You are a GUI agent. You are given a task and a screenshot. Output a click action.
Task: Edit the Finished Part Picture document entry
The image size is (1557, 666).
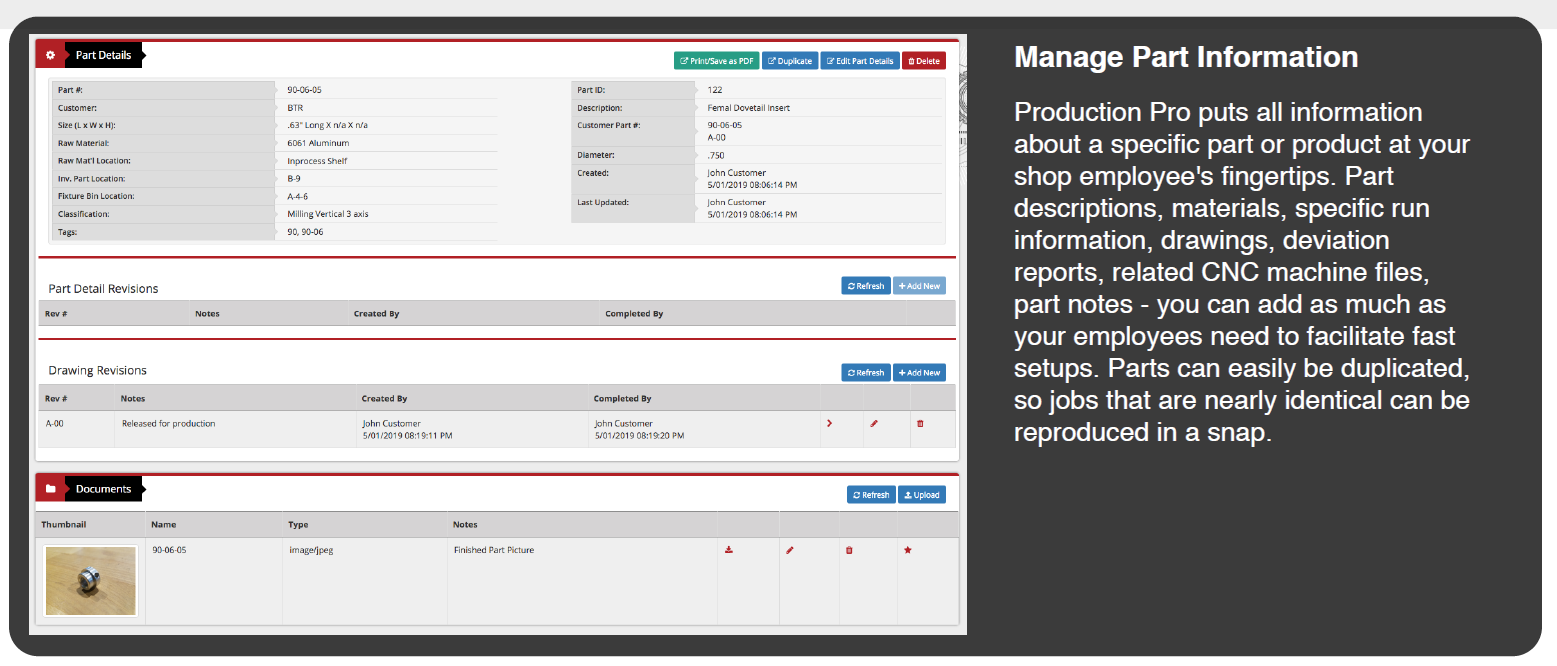[x=789, y=550]
